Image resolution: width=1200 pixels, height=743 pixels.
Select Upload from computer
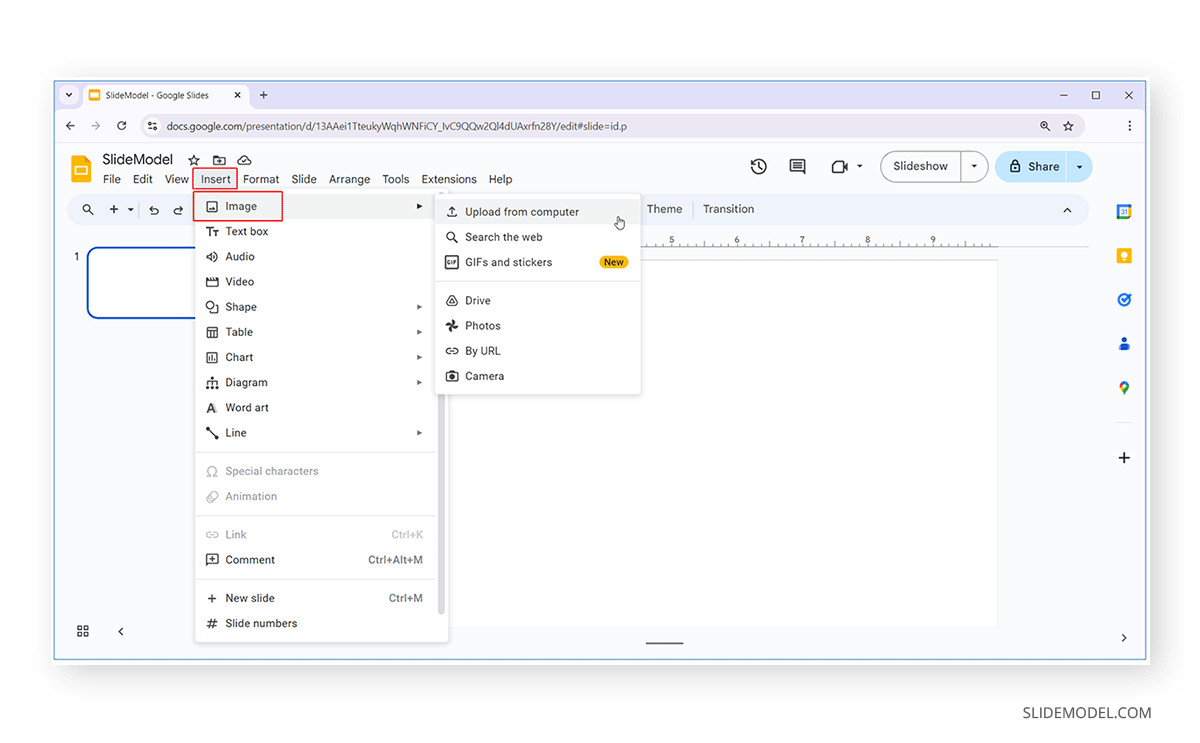[x=538, y=212]
